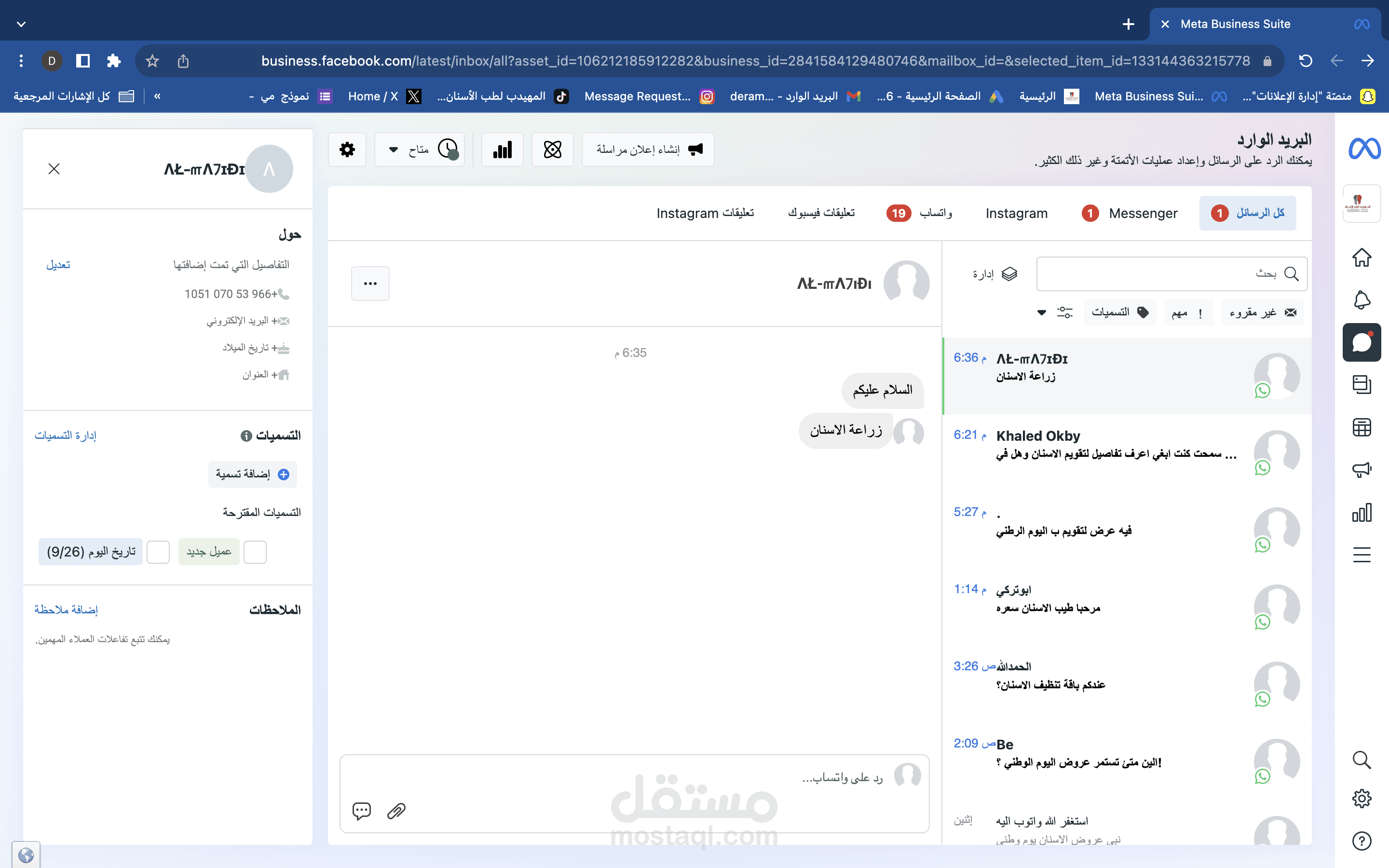The width and height of the screenshot is (1389, 868).
Task: Open notifications bell in sidebar
Action: coord(1362,299)
